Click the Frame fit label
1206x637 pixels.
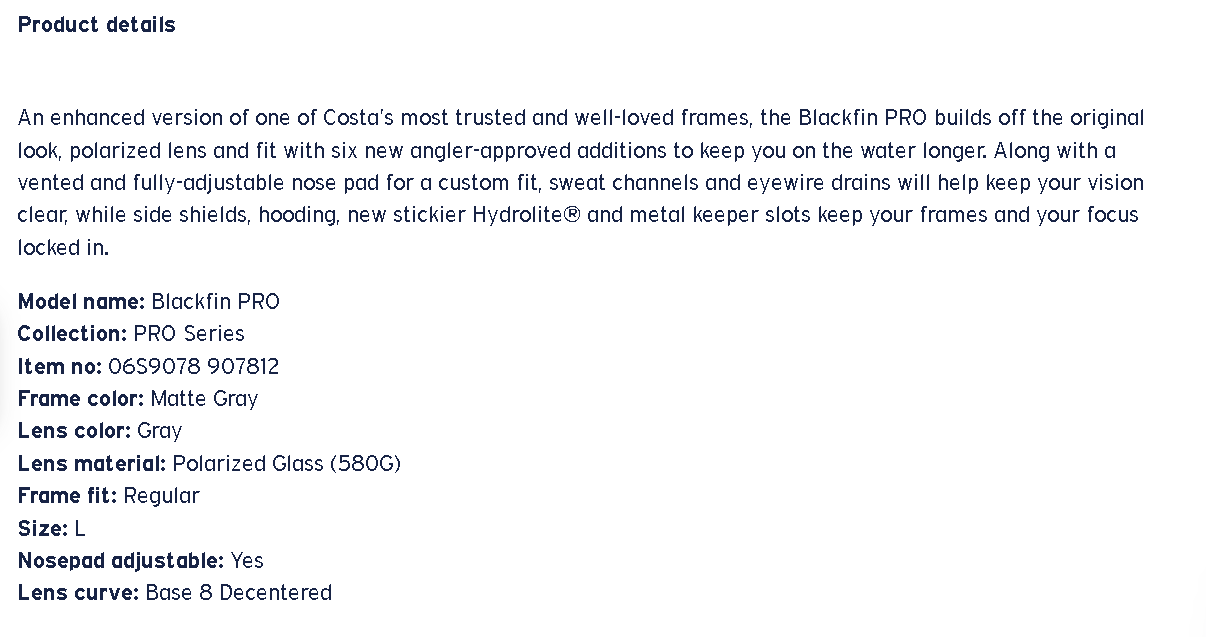pyautogui.click(x=67, y=496)
